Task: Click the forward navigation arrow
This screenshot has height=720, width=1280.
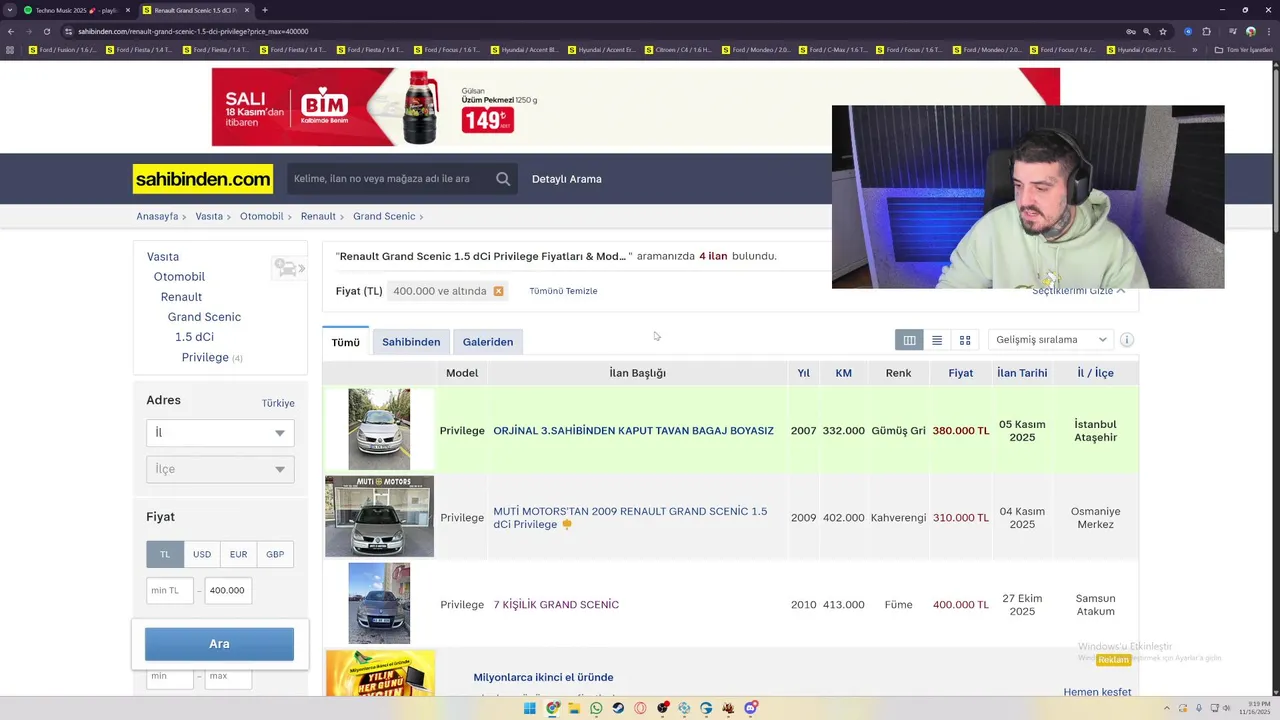Action: (x=29, y=31)
